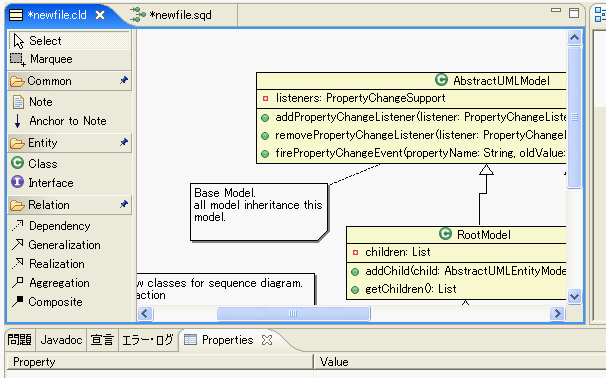The image size is (607, 379).
Task: Click the horizontal scrollbar left arrow
Action: point(145,313)
